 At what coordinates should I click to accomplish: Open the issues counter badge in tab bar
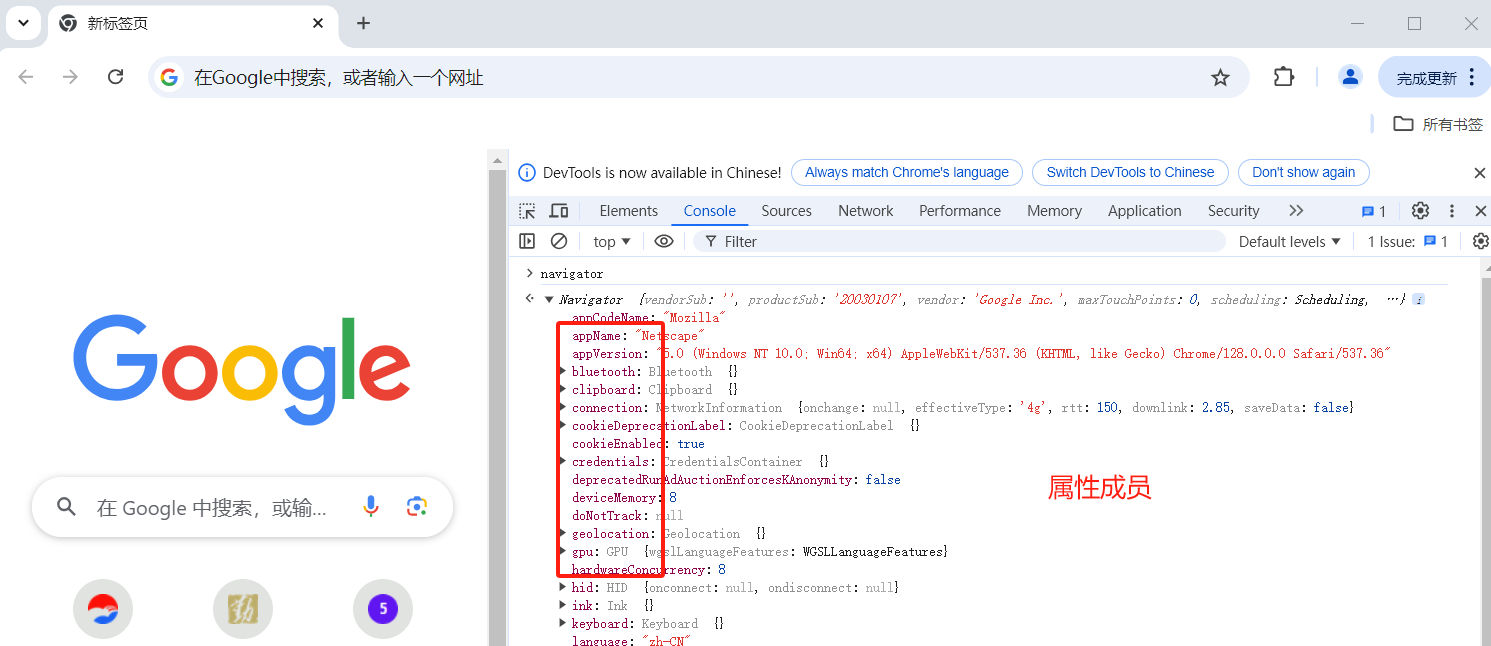tap(1374, 212)
